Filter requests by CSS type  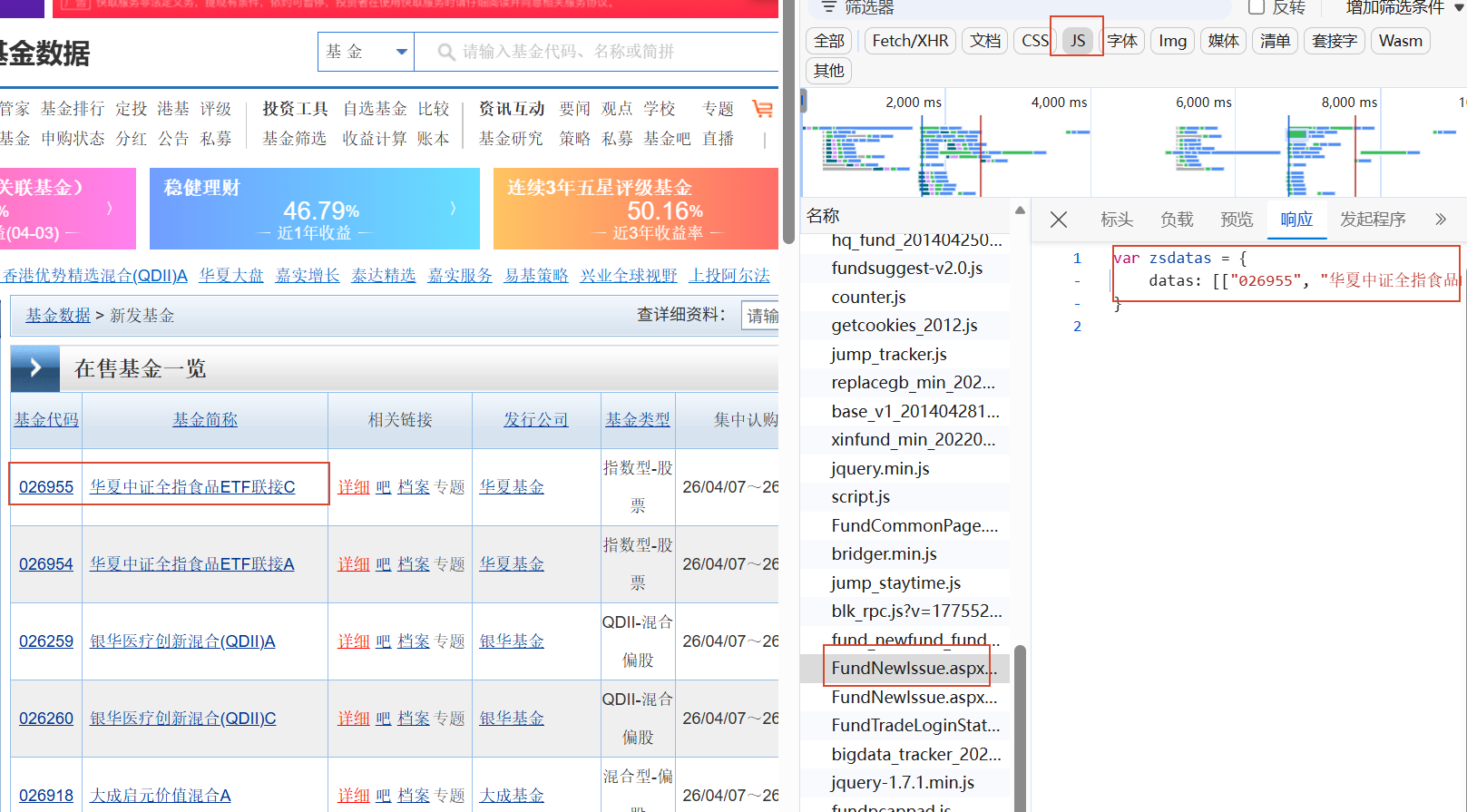[x=1034, y=41]
